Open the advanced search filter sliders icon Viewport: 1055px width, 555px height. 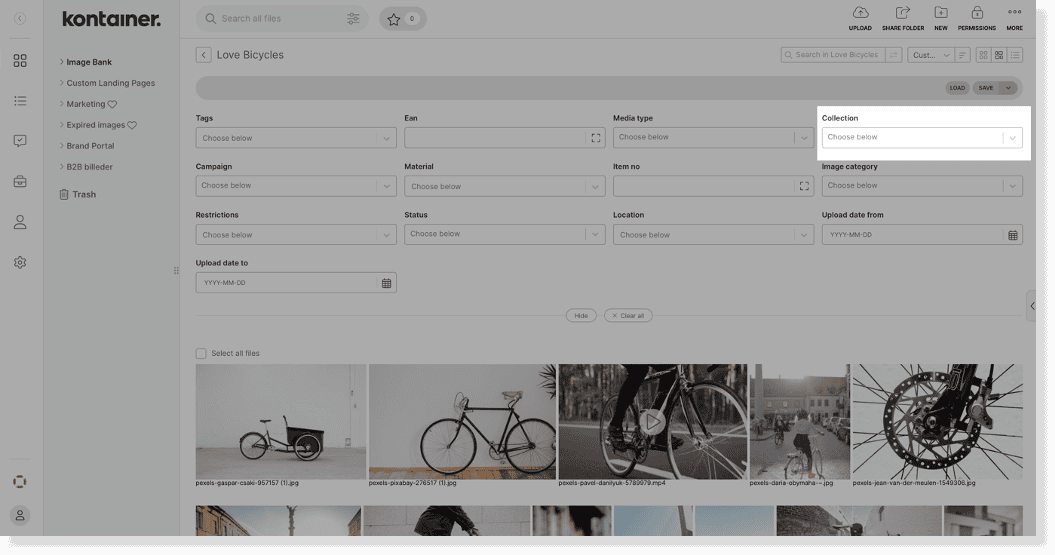click(353, 19)
